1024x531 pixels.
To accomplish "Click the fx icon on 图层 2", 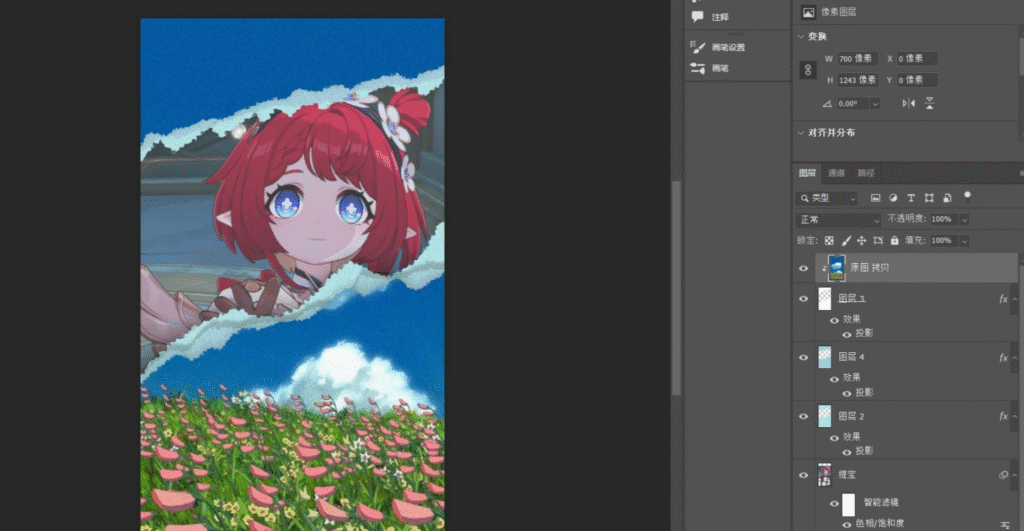I will (x=1003, y=416).
